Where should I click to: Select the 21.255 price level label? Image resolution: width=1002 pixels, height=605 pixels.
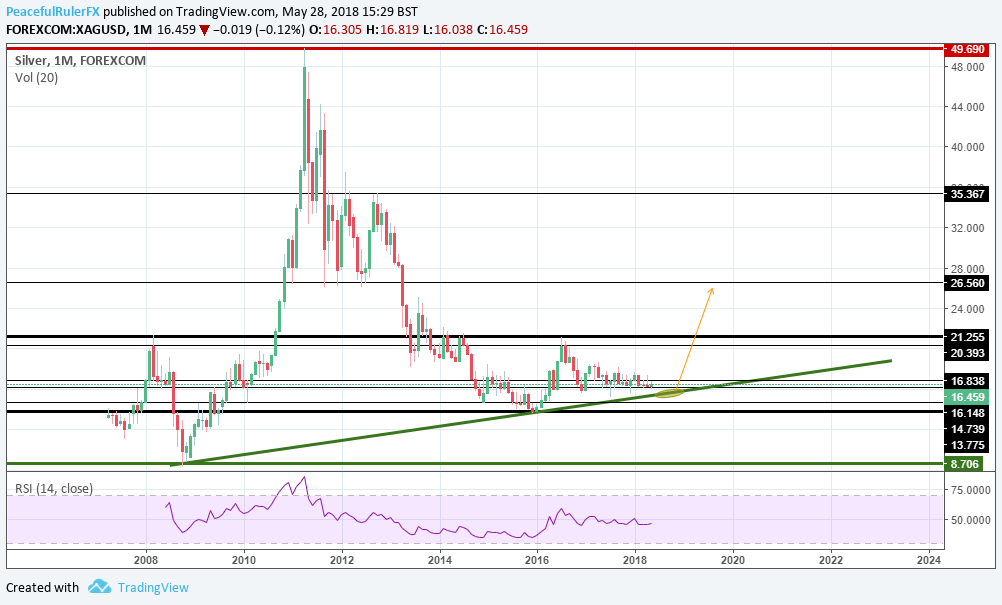967,337
